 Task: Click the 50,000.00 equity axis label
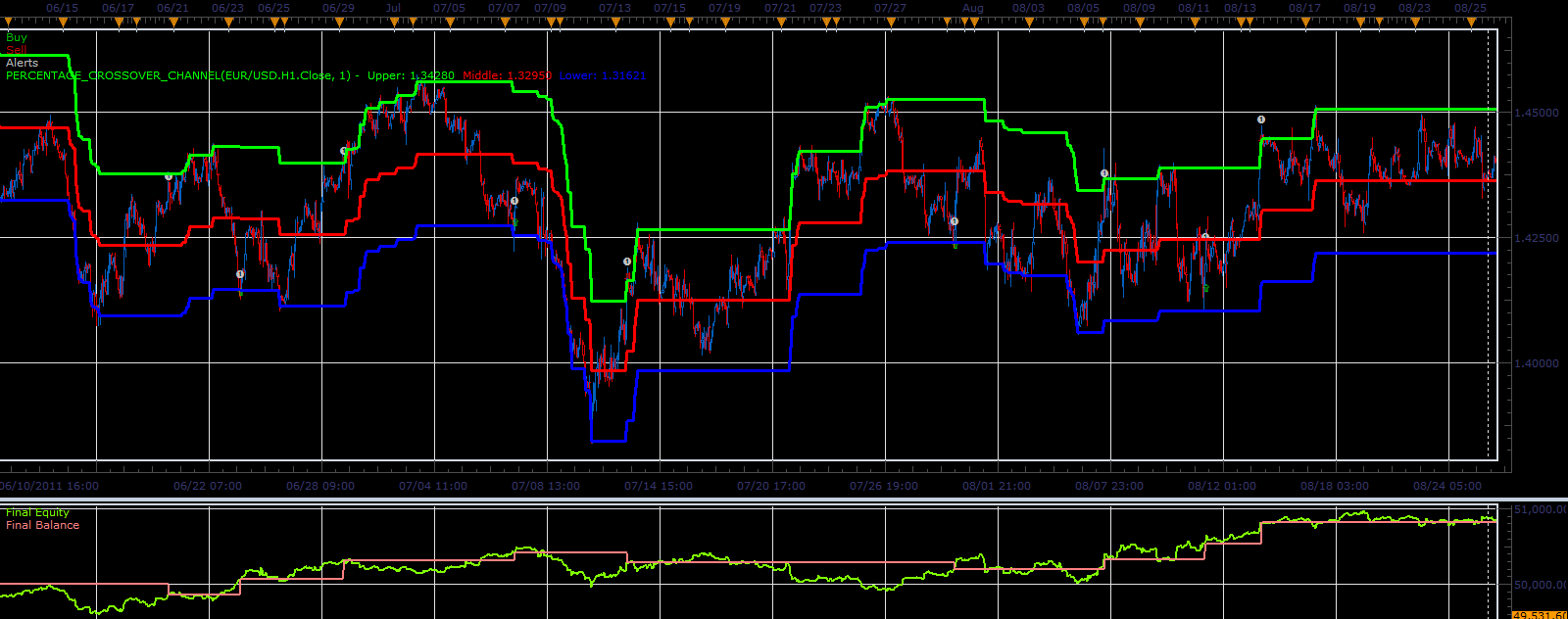pyautogui.click(x=1542, y=586)
